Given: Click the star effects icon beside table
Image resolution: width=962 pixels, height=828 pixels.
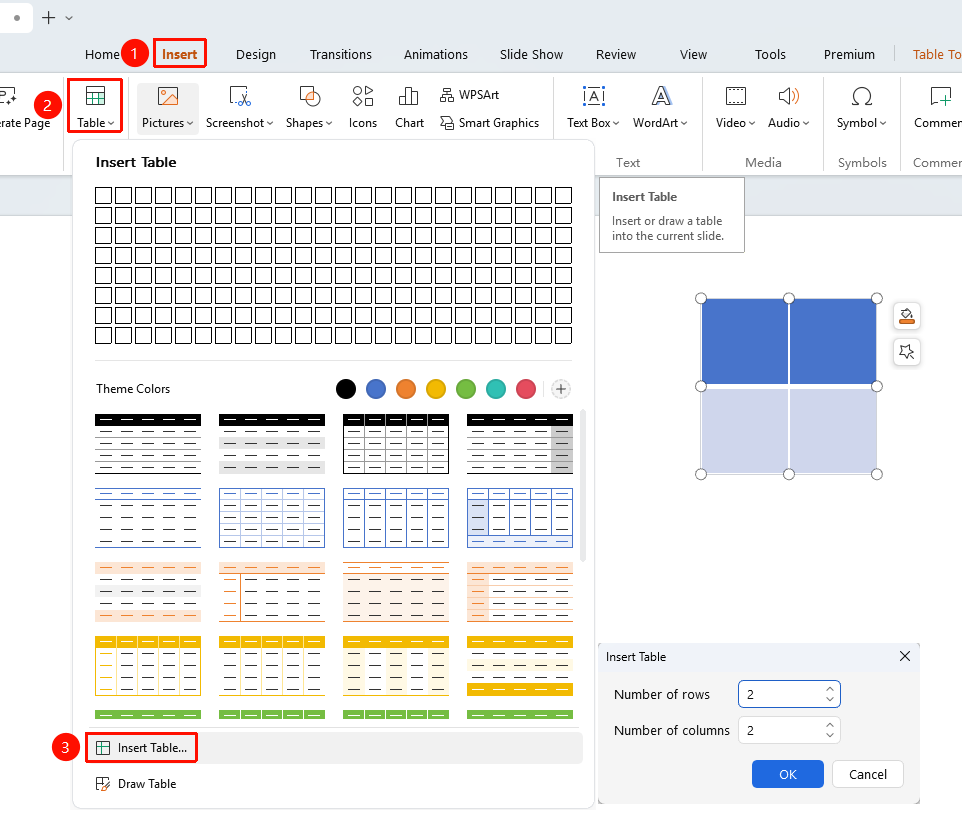Looking at the screenshot, I should (907, 352).
